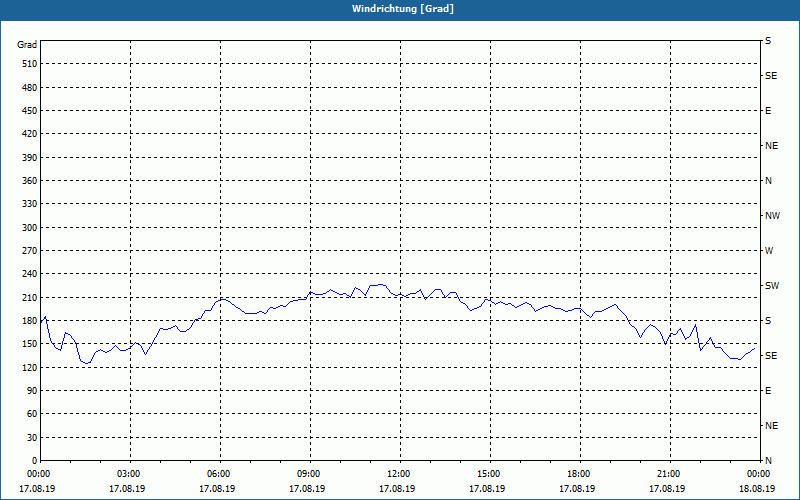Click the 120 y-axis value

30,367
